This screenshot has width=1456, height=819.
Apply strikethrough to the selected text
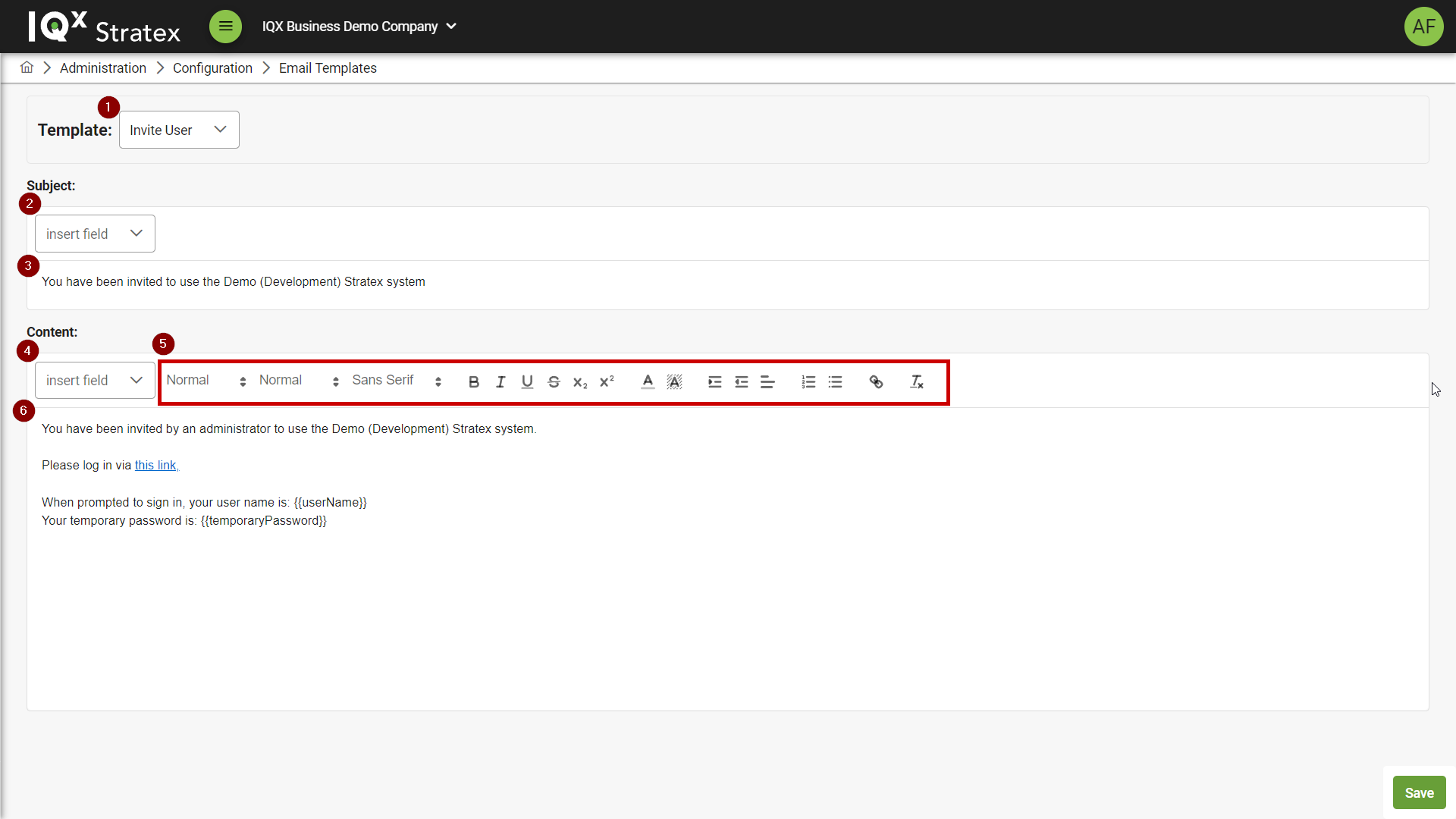coord(554,382)
